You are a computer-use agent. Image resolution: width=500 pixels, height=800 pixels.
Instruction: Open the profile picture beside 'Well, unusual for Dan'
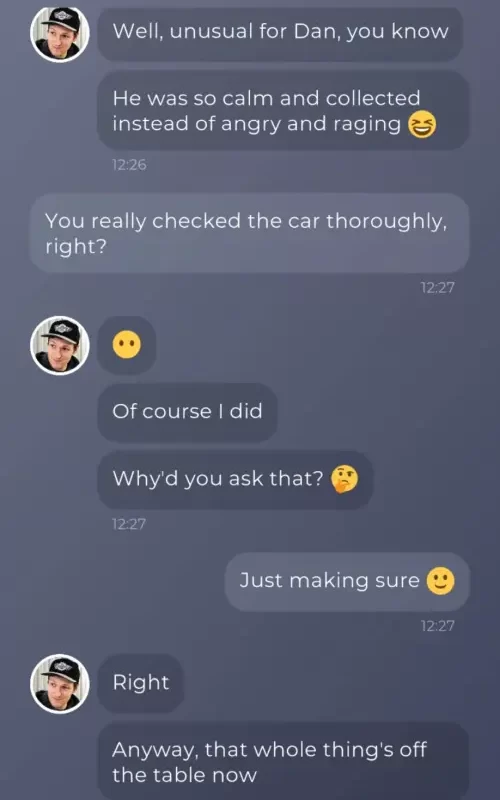point(60,33)
